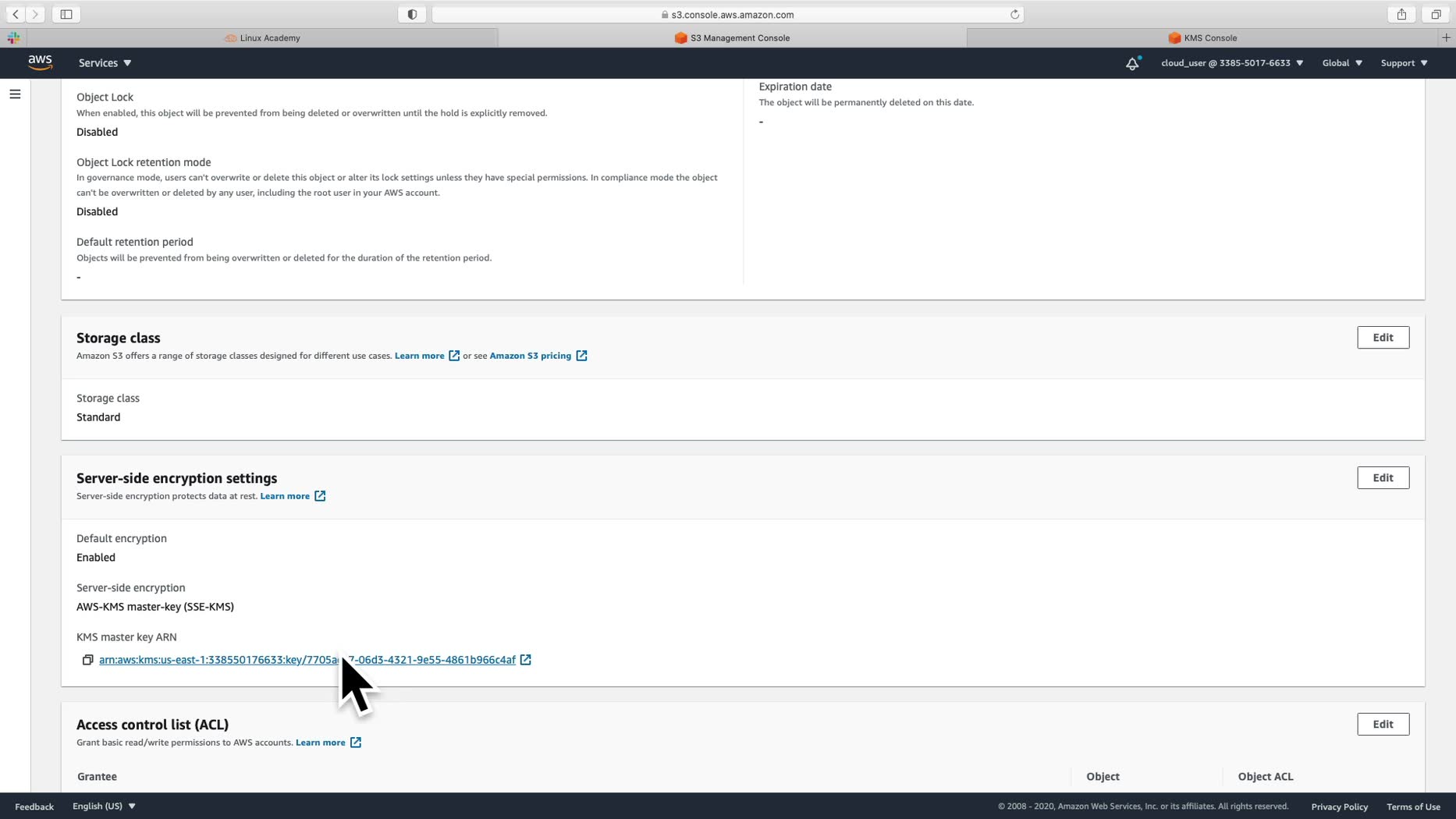Viewport: 1456px width, 819px height.
Task: Go forward with the Safari forward arrow
Action: [35, 14]
